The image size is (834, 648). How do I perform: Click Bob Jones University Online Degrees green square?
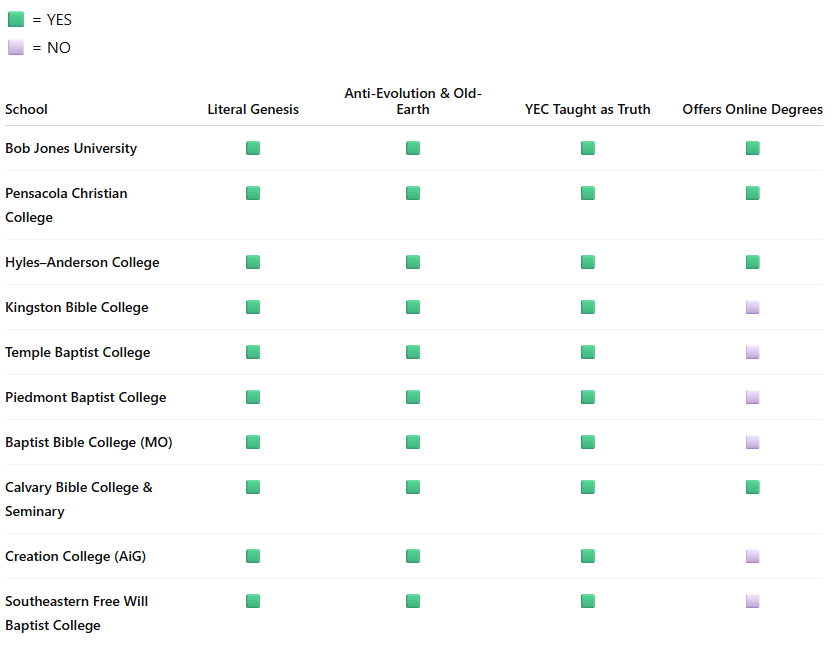click(752, 148)
